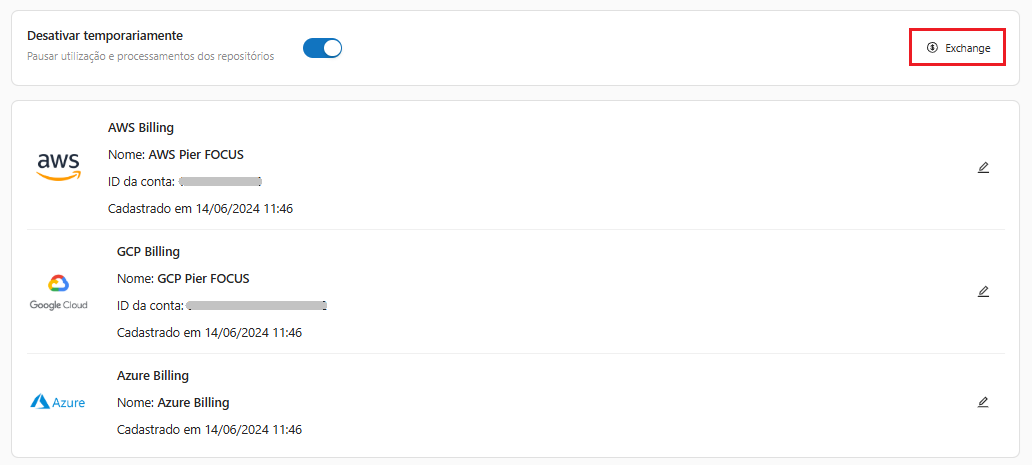Click the Azure logo
1032x465 pixels.
point(58,402)
